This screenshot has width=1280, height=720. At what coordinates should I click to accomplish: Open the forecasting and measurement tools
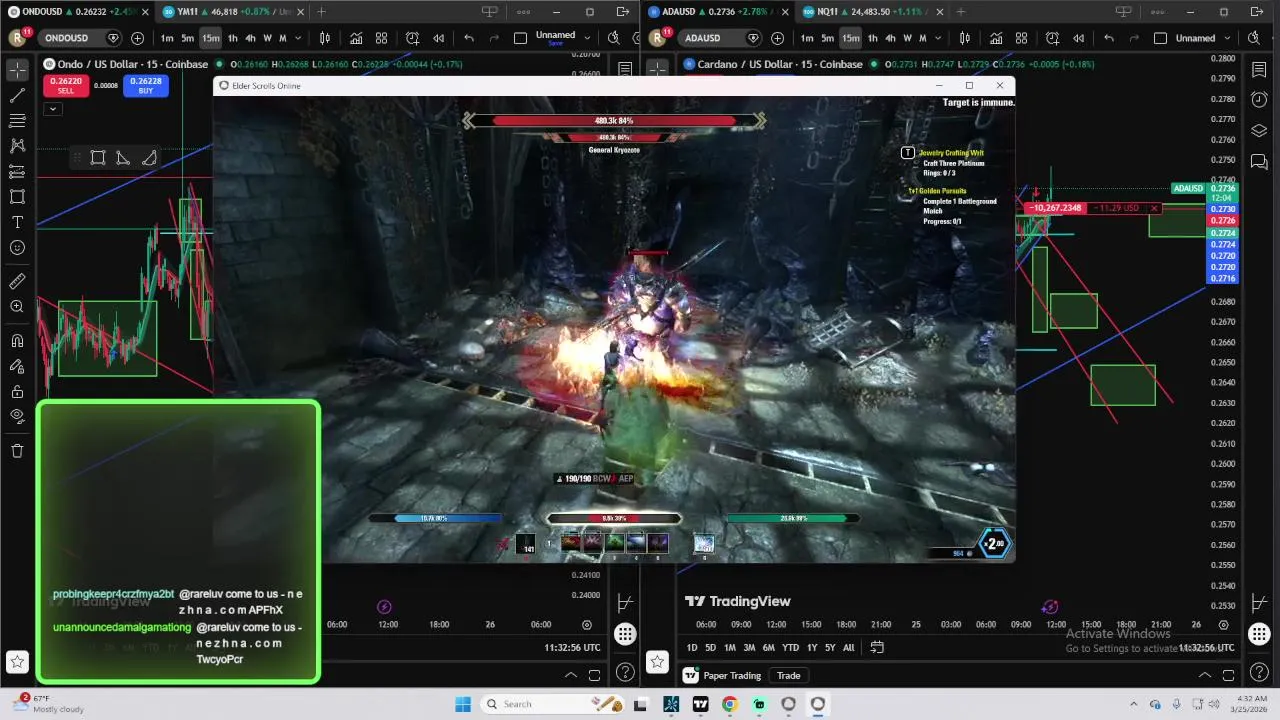[x=17, y=172]
